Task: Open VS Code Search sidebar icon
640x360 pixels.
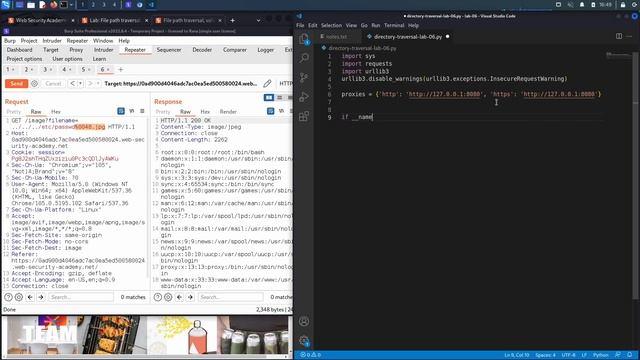Action: 304,58
